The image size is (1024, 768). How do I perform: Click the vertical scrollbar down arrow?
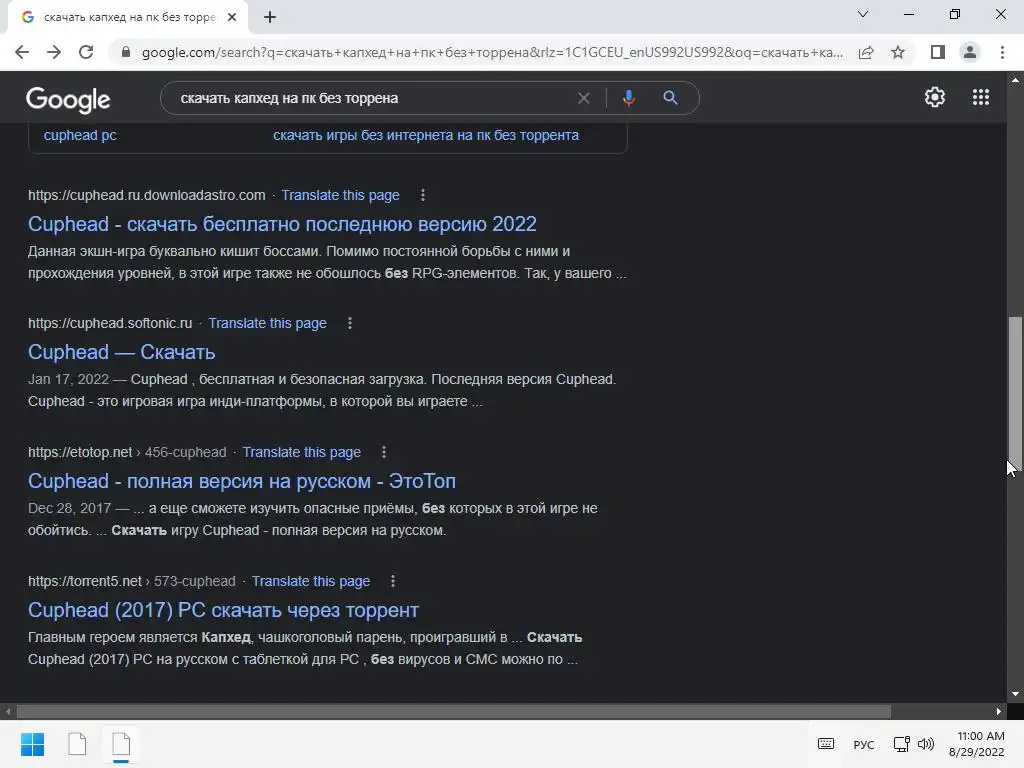tap(1015, 694)
